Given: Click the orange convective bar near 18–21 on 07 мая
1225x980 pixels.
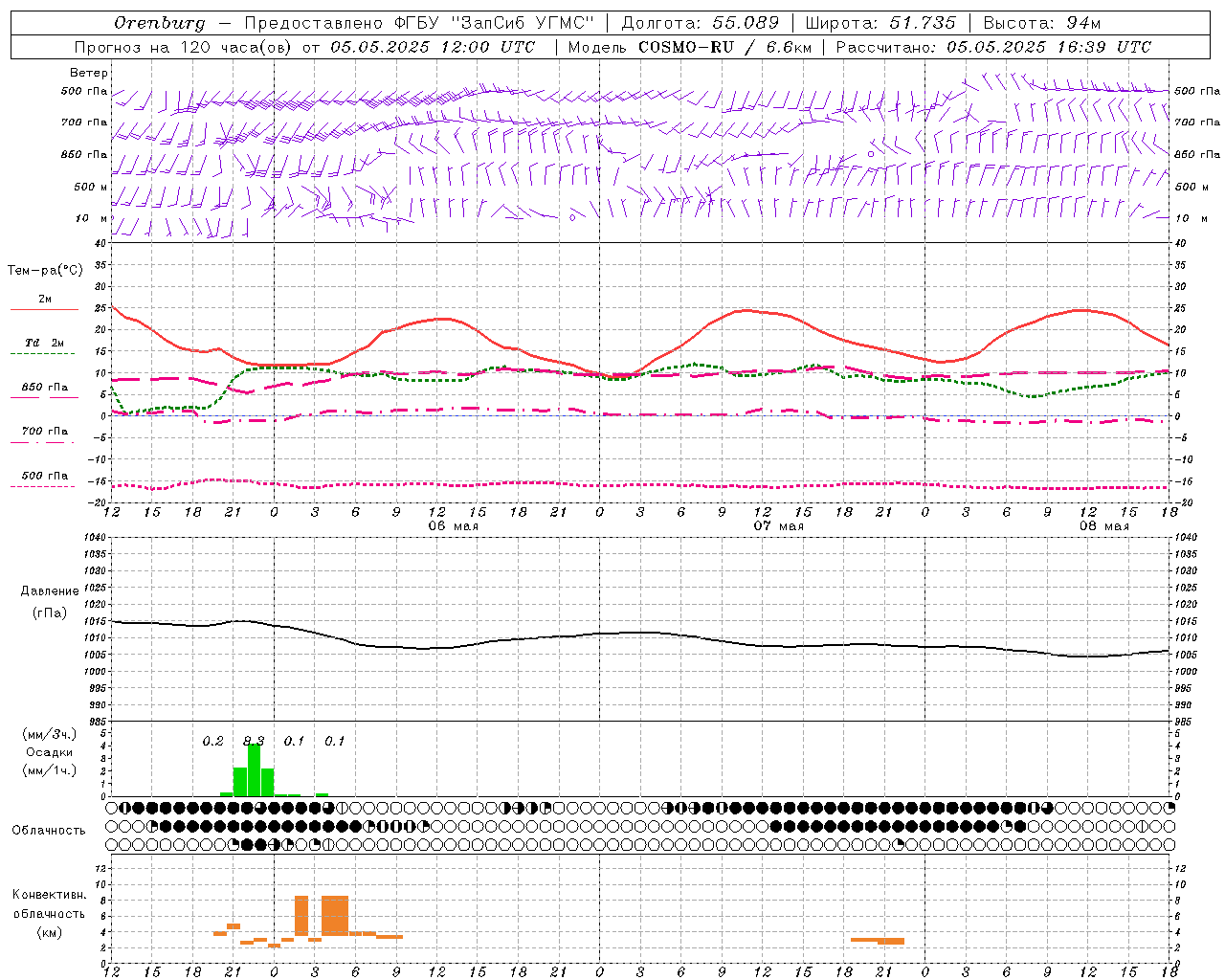Looking at the screenshot, I should (x=878, y=941).
